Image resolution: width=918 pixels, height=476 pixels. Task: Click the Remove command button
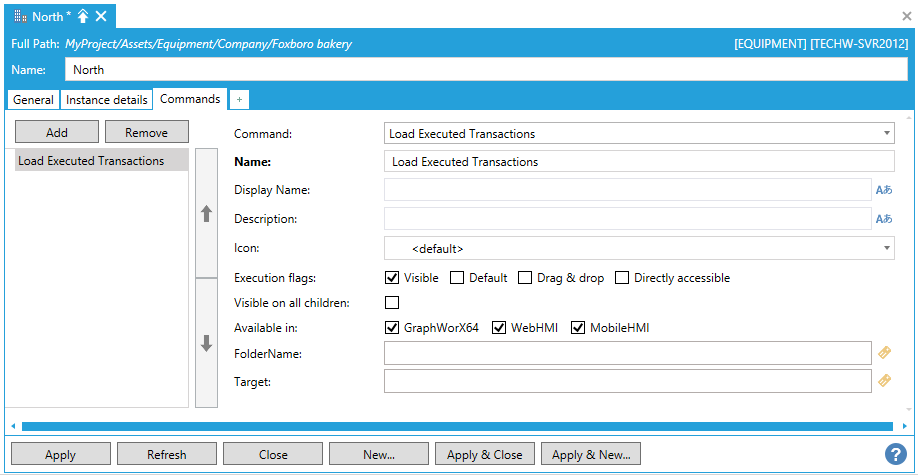146,132
